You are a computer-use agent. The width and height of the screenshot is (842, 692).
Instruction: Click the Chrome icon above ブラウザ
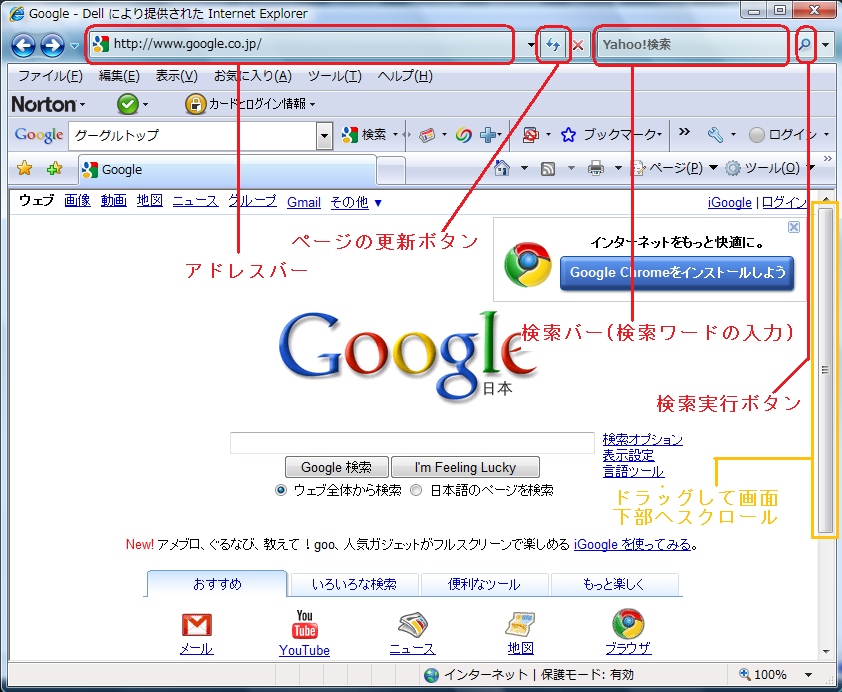(x=628, y=624)
